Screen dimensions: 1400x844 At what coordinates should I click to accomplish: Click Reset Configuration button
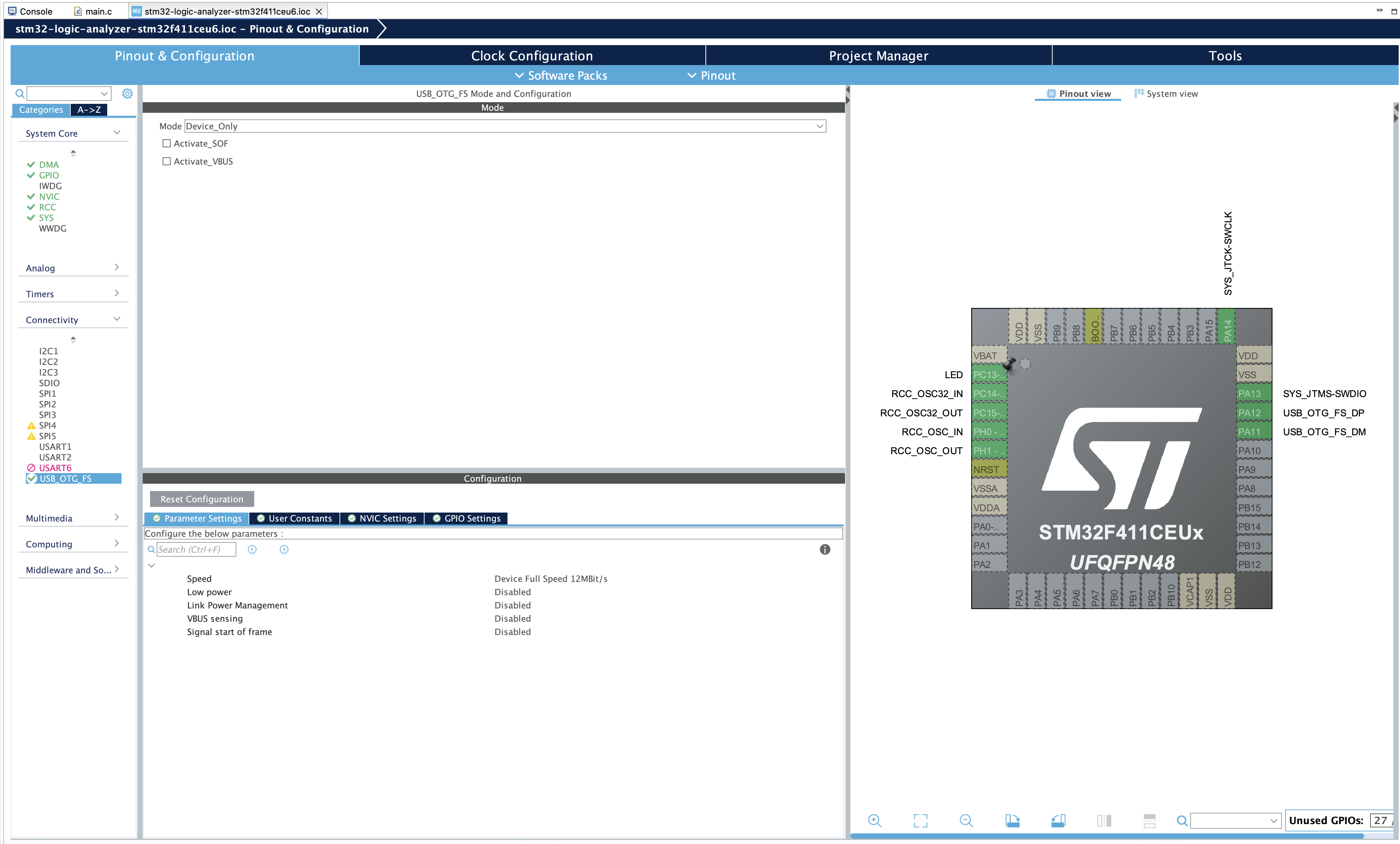click(x=202, y=499)
